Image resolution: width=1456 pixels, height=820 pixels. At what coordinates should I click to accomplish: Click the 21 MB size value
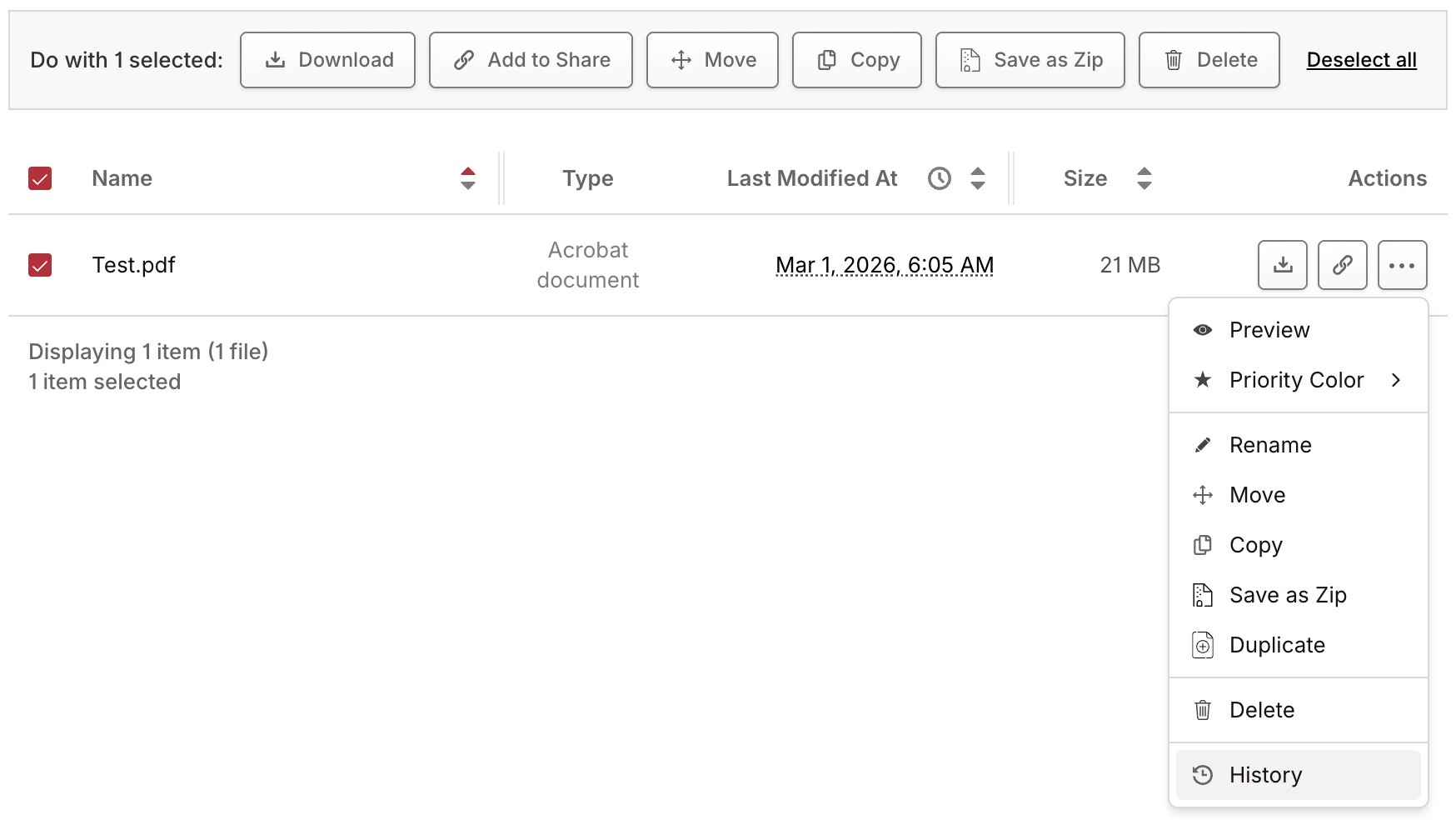(x=1130, y=265)
